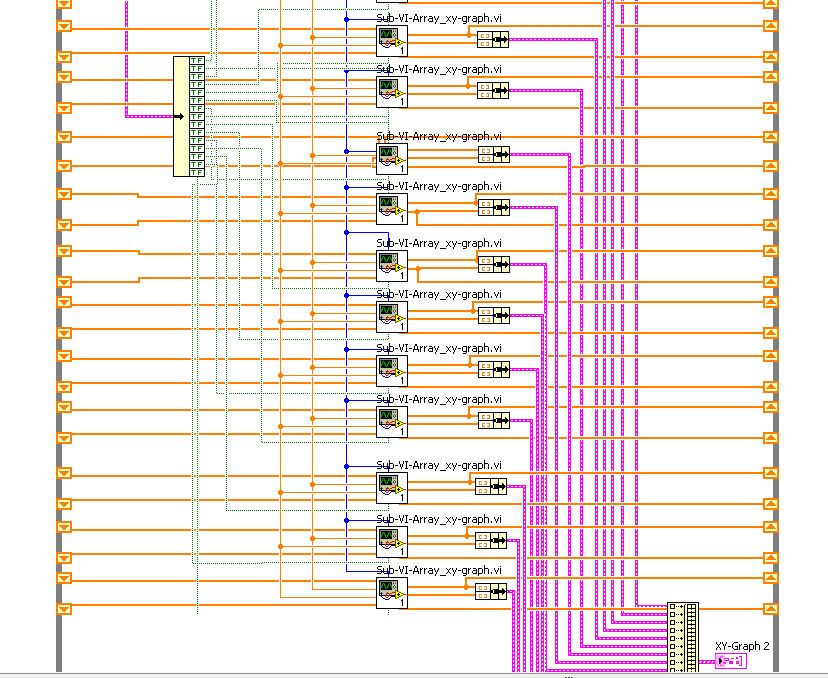
Task: Click the top element input of Build Array
Action: (x=675, y=607)
